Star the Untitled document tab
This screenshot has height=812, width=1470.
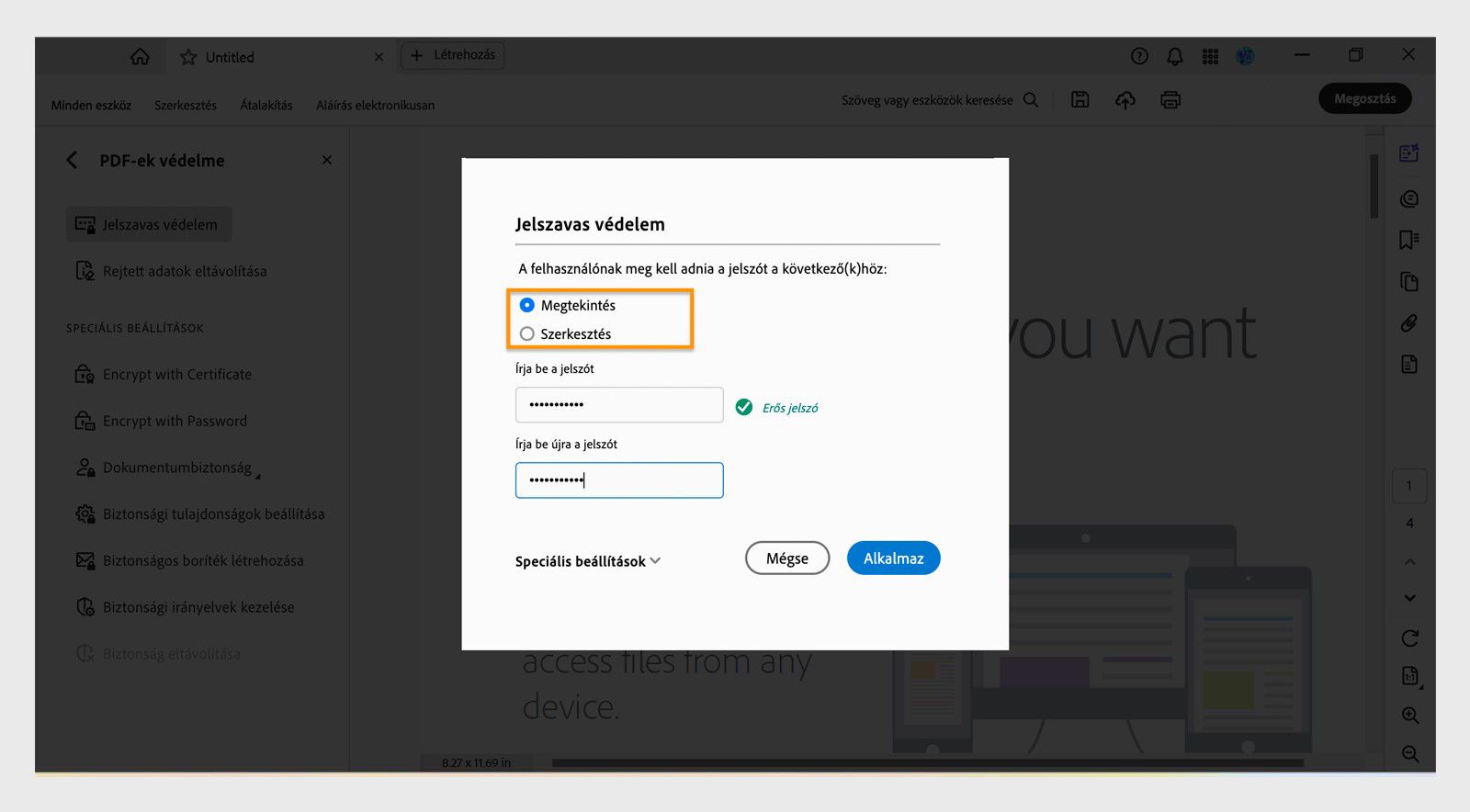click(188, 57)
